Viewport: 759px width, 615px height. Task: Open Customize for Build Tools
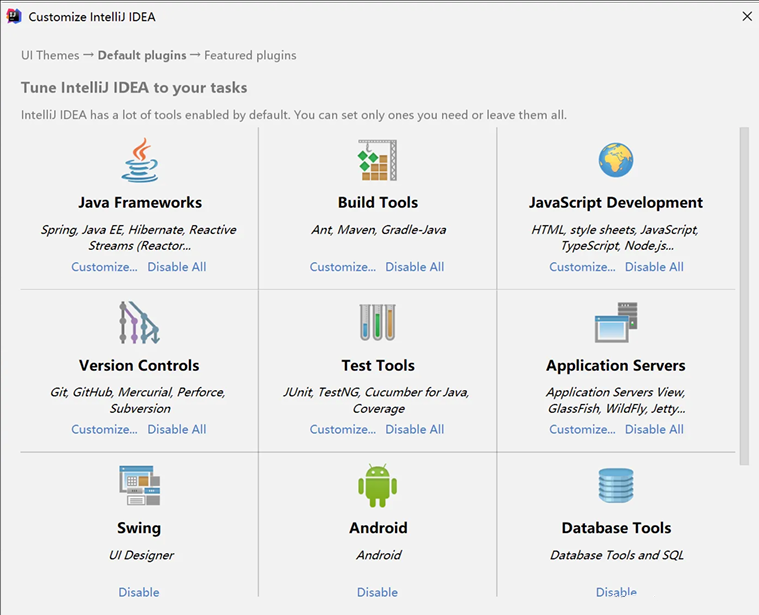[343, 267]
